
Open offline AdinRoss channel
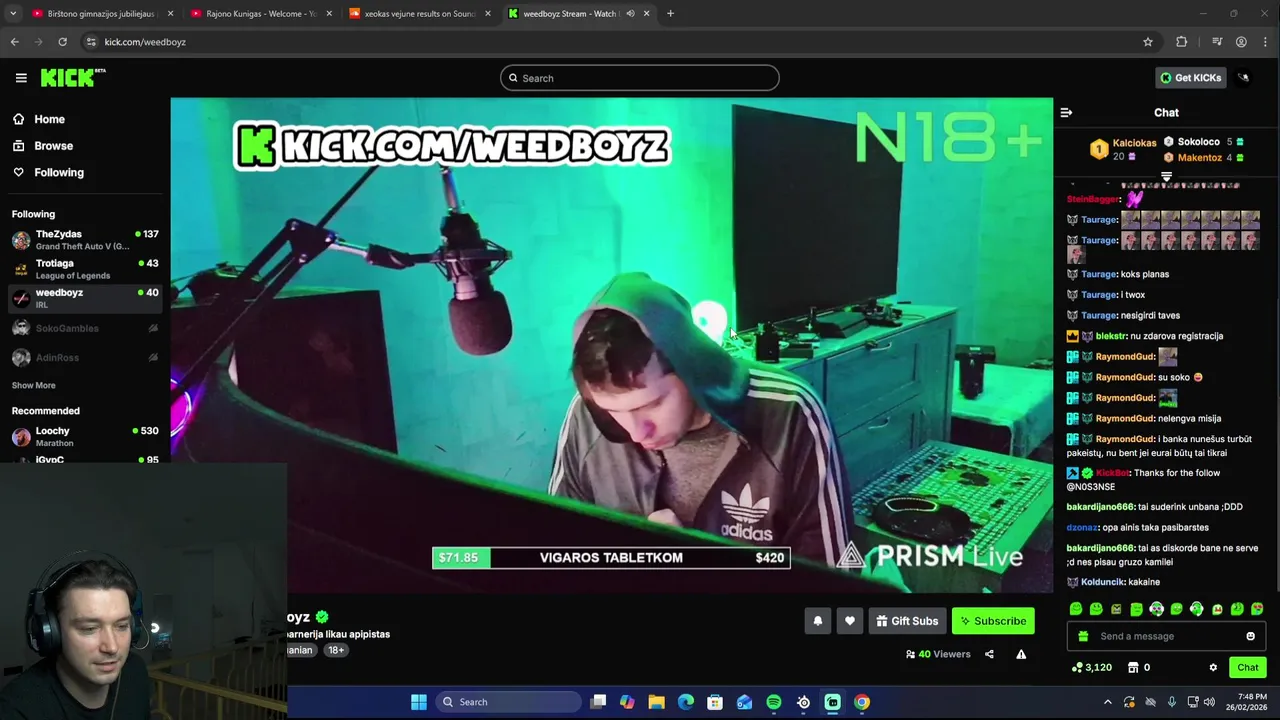[x=85, y=357]
